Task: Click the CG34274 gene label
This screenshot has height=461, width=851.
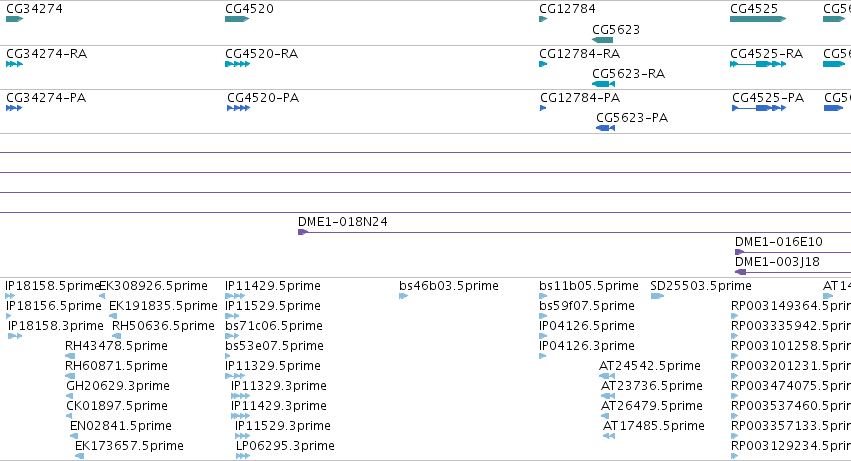Action: 34,9
